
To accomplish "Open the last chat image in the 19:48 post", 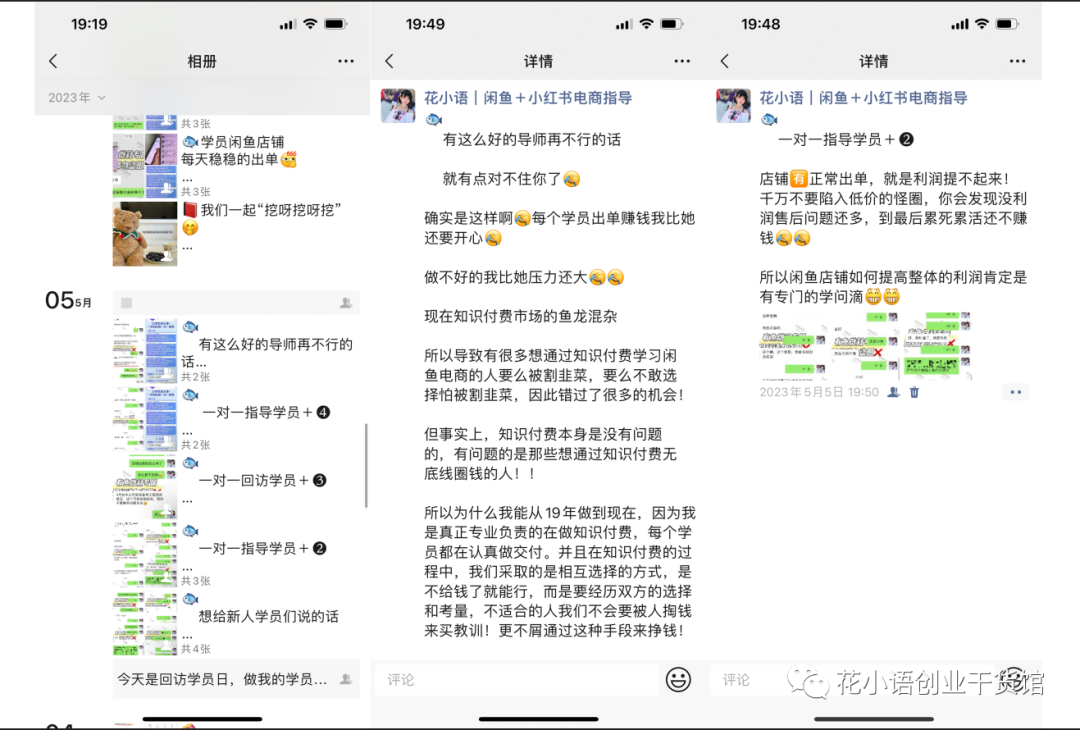I will pyautogui.click(x=937, y=346).
